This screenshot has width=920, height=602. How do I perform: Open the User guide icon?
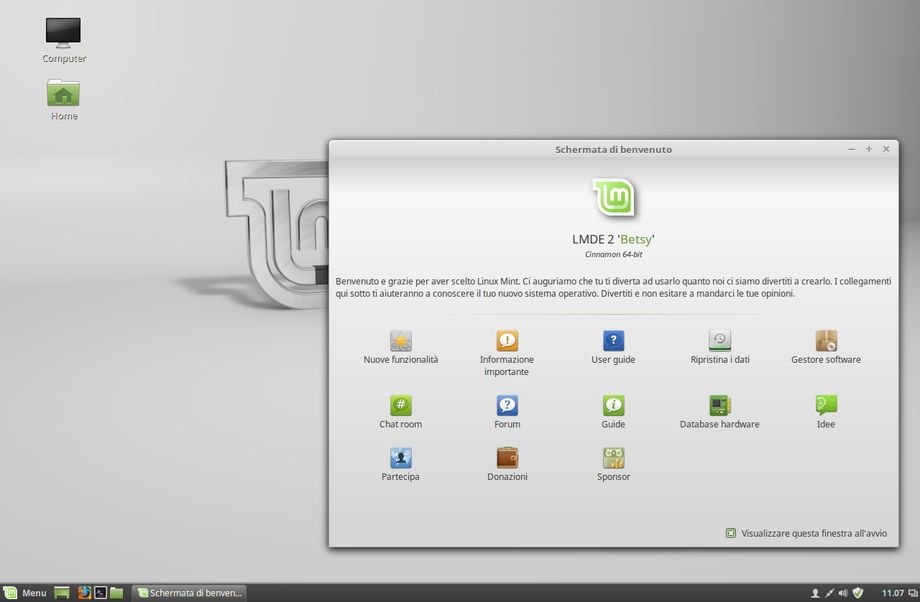point(613,341)
